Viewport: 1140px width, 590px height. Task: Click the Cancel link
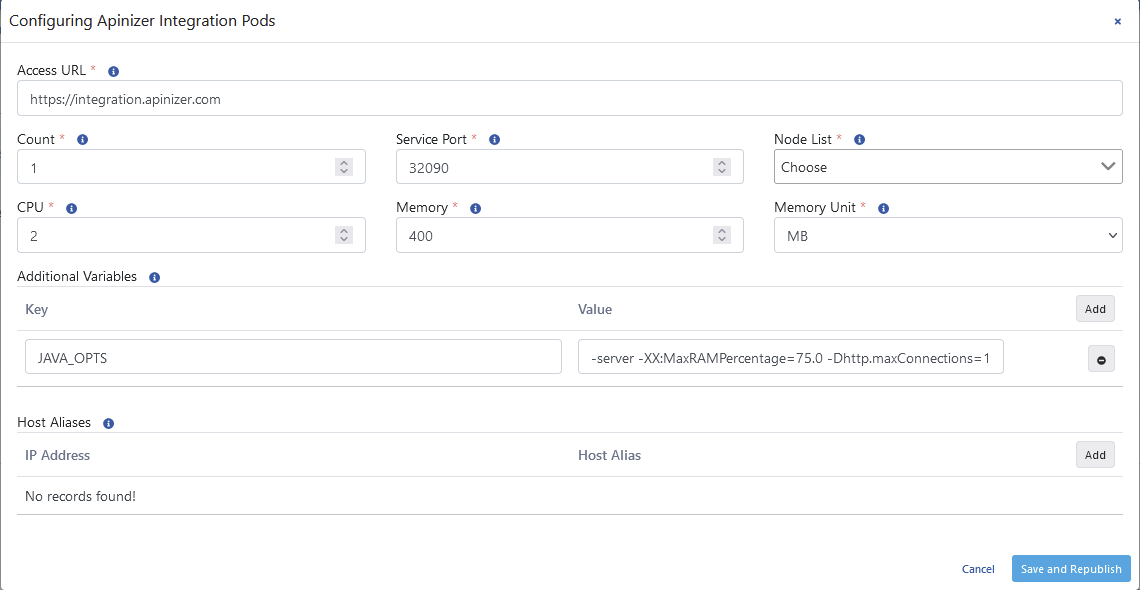[978, 568]
